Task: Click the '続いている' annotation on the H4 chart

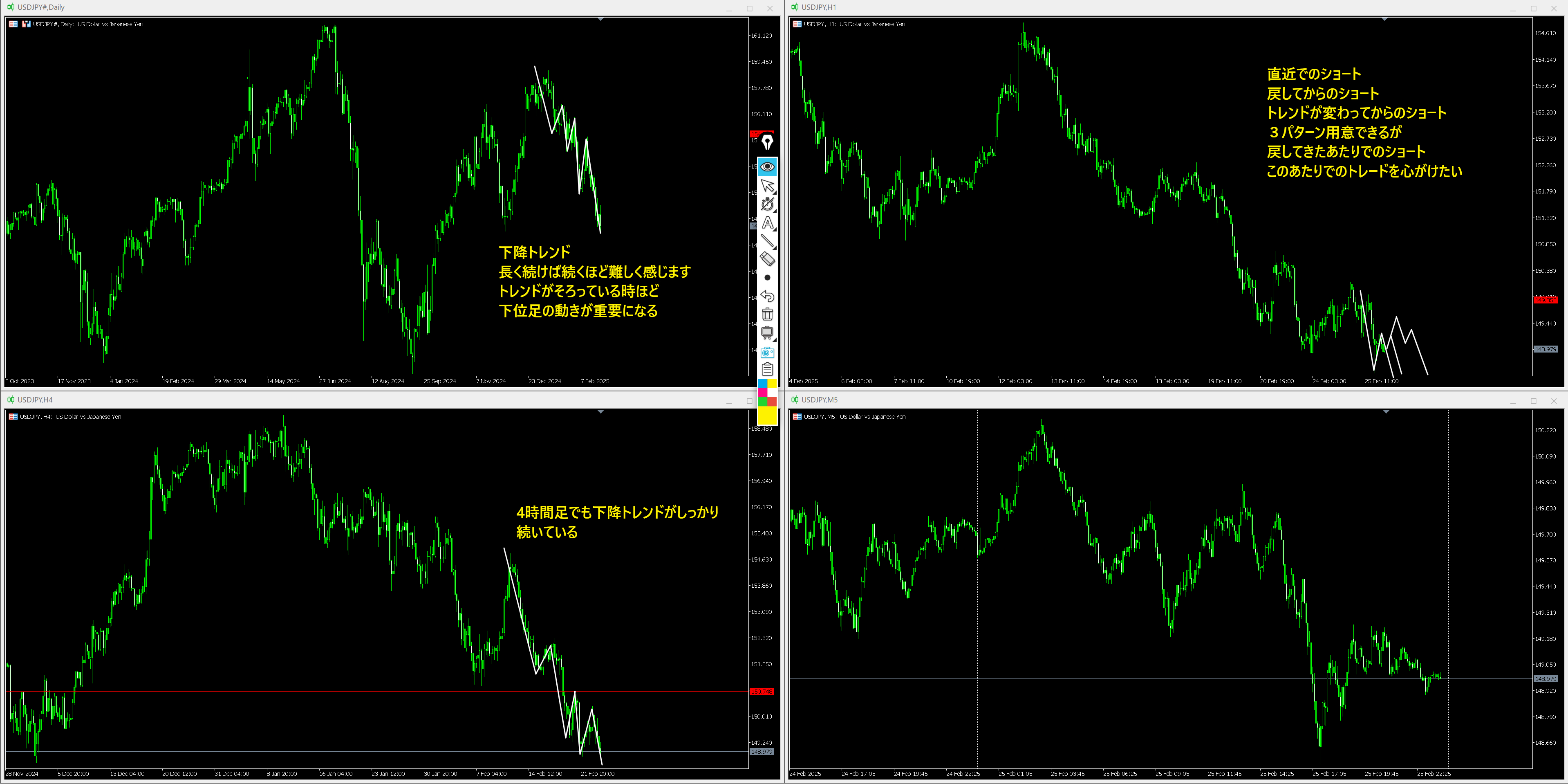Action: click(x=547, y=532)
